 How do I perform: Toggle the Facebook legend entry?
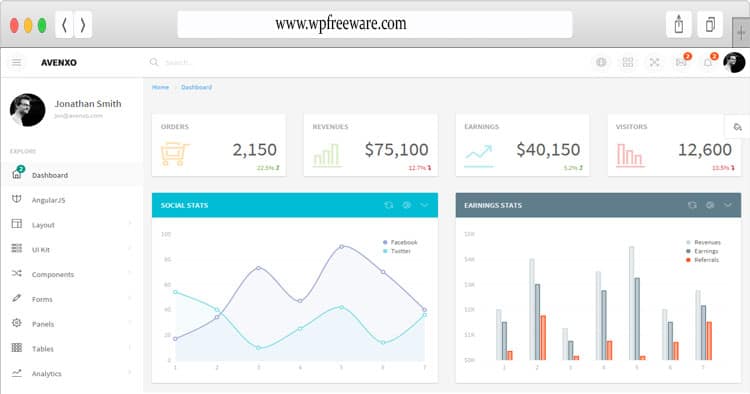[400, 242]
